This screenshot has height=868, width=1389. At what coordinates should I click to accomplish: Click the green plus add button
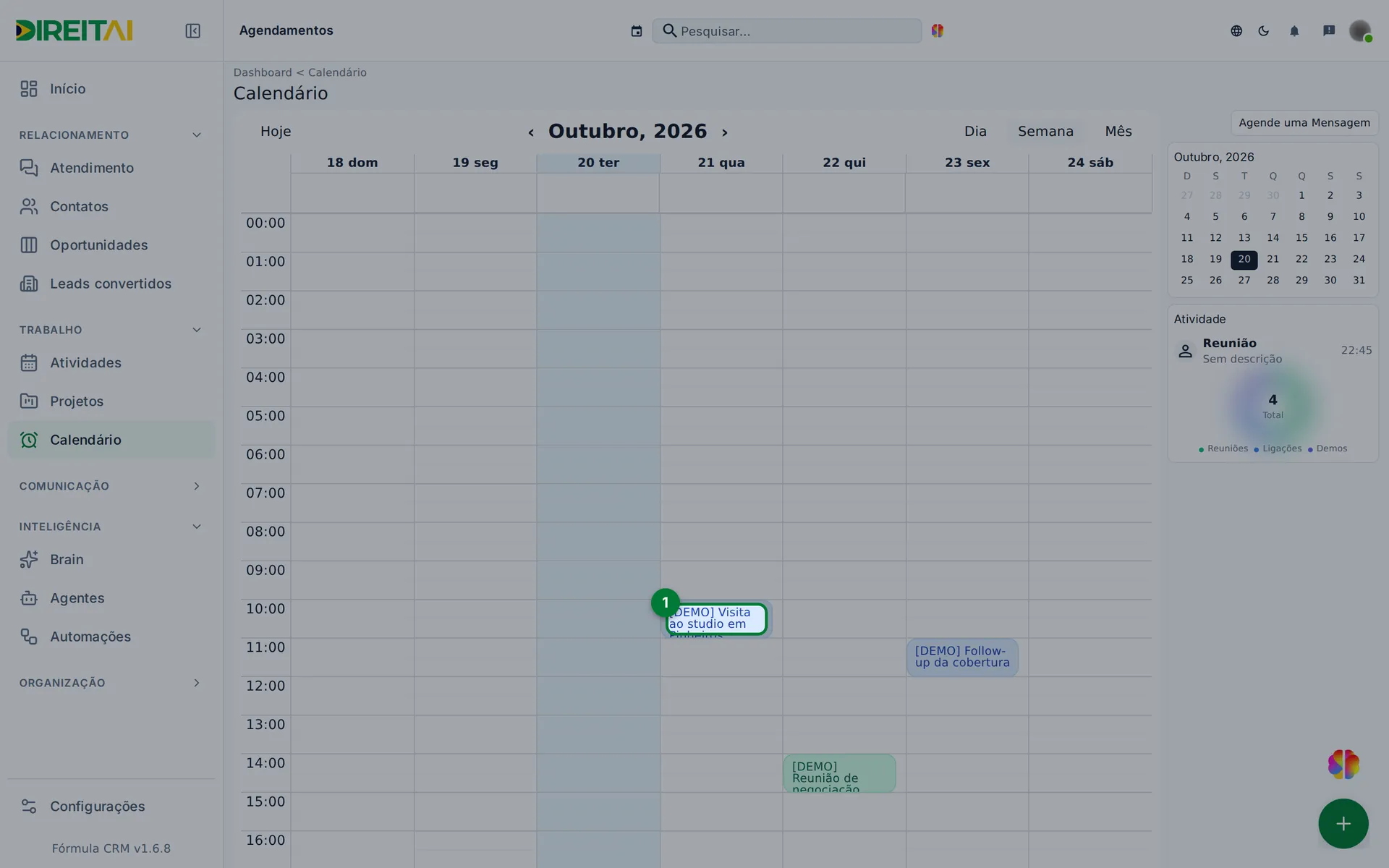[1343, 824]
